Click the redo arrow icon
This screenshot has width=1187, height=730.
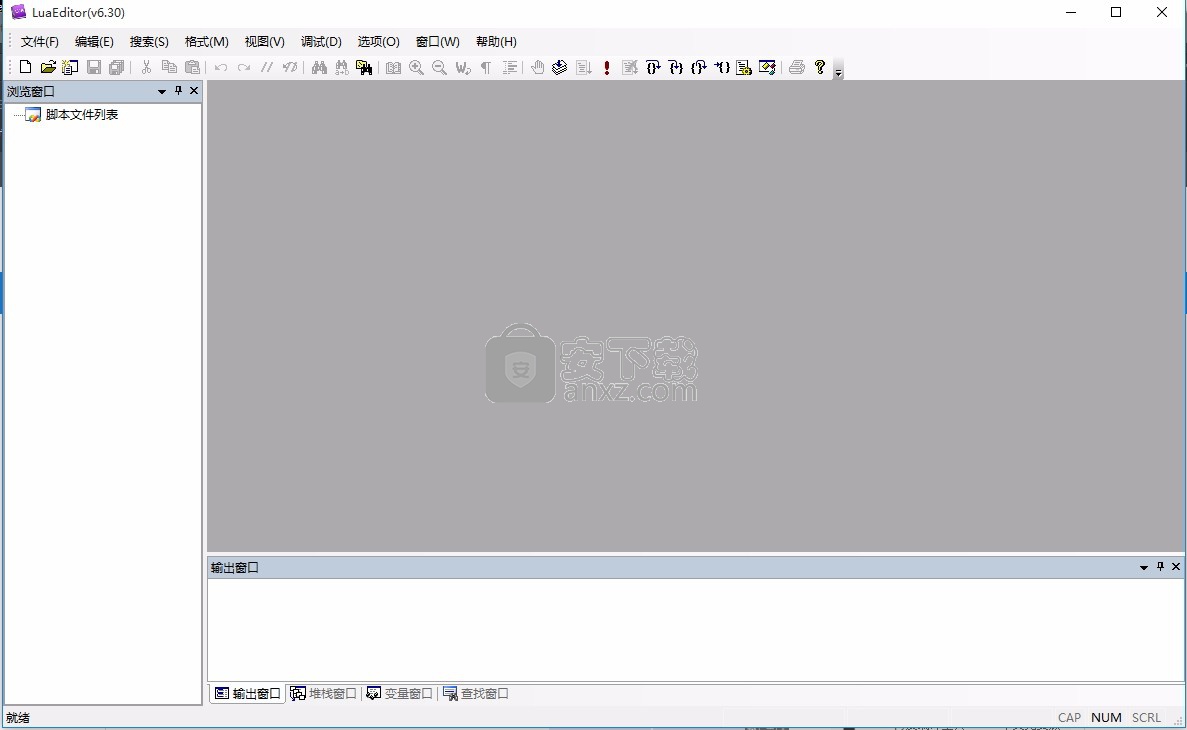(x=244, y=67)
